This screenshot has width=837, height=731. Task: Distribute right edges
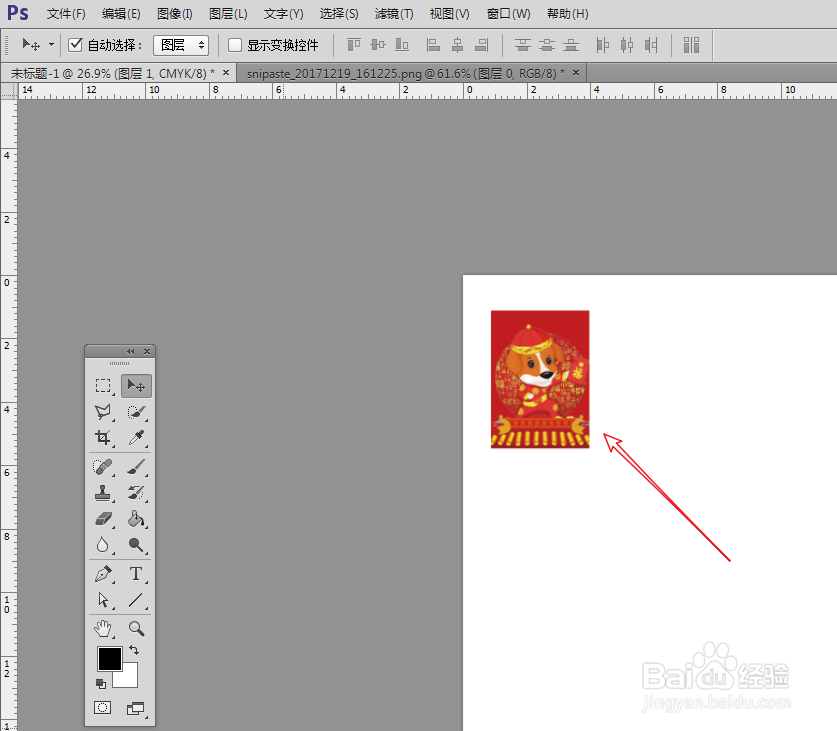(651, 45)
